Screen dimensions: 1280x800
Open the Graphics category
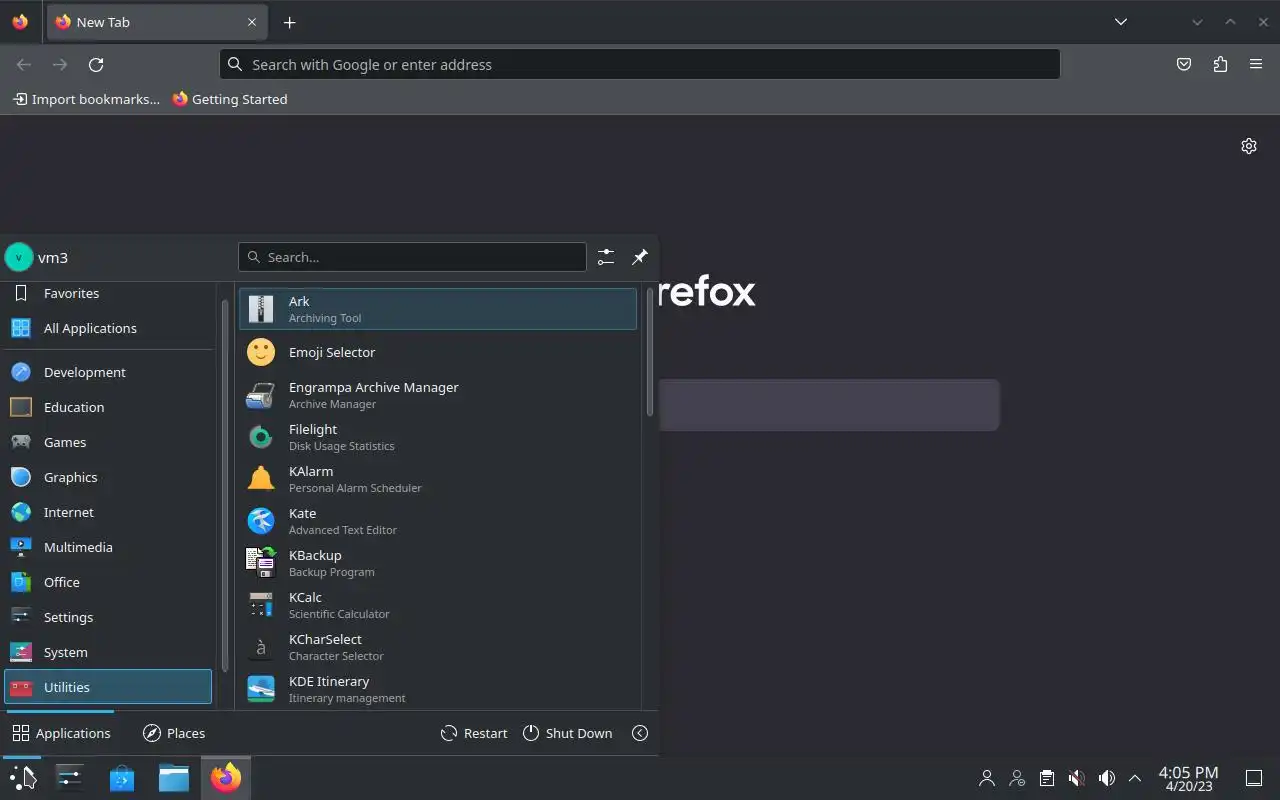[x=108, y=477]
